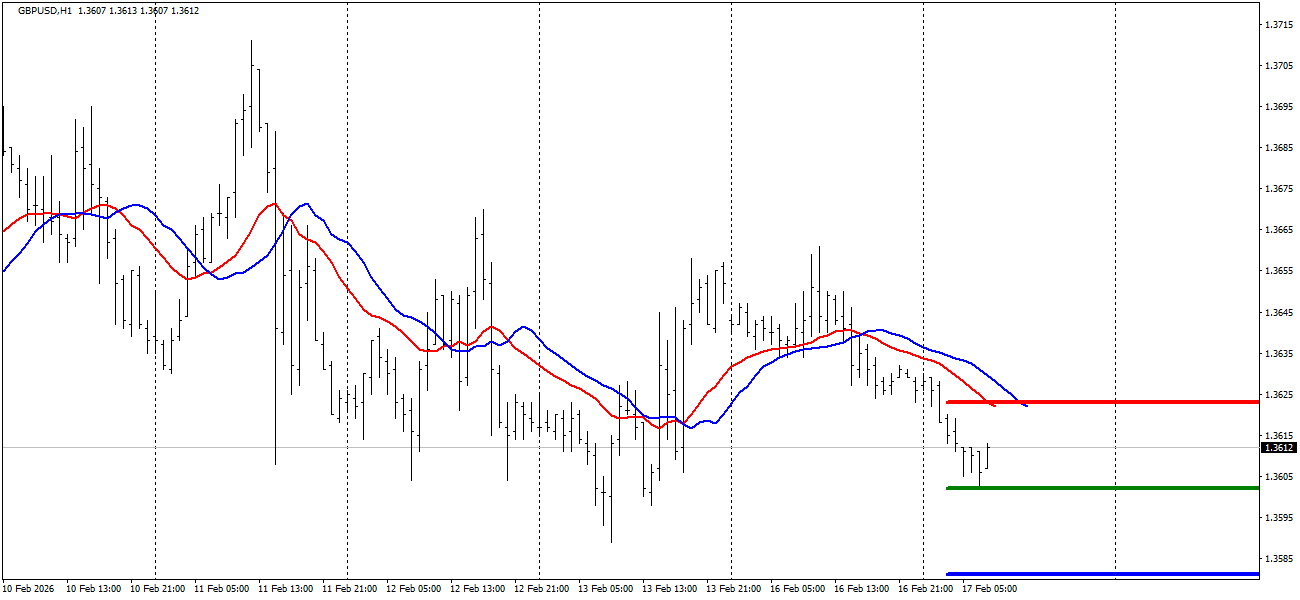
Task: Click the 1.3605 price axis label
Action: click(x=1280, y=477)
